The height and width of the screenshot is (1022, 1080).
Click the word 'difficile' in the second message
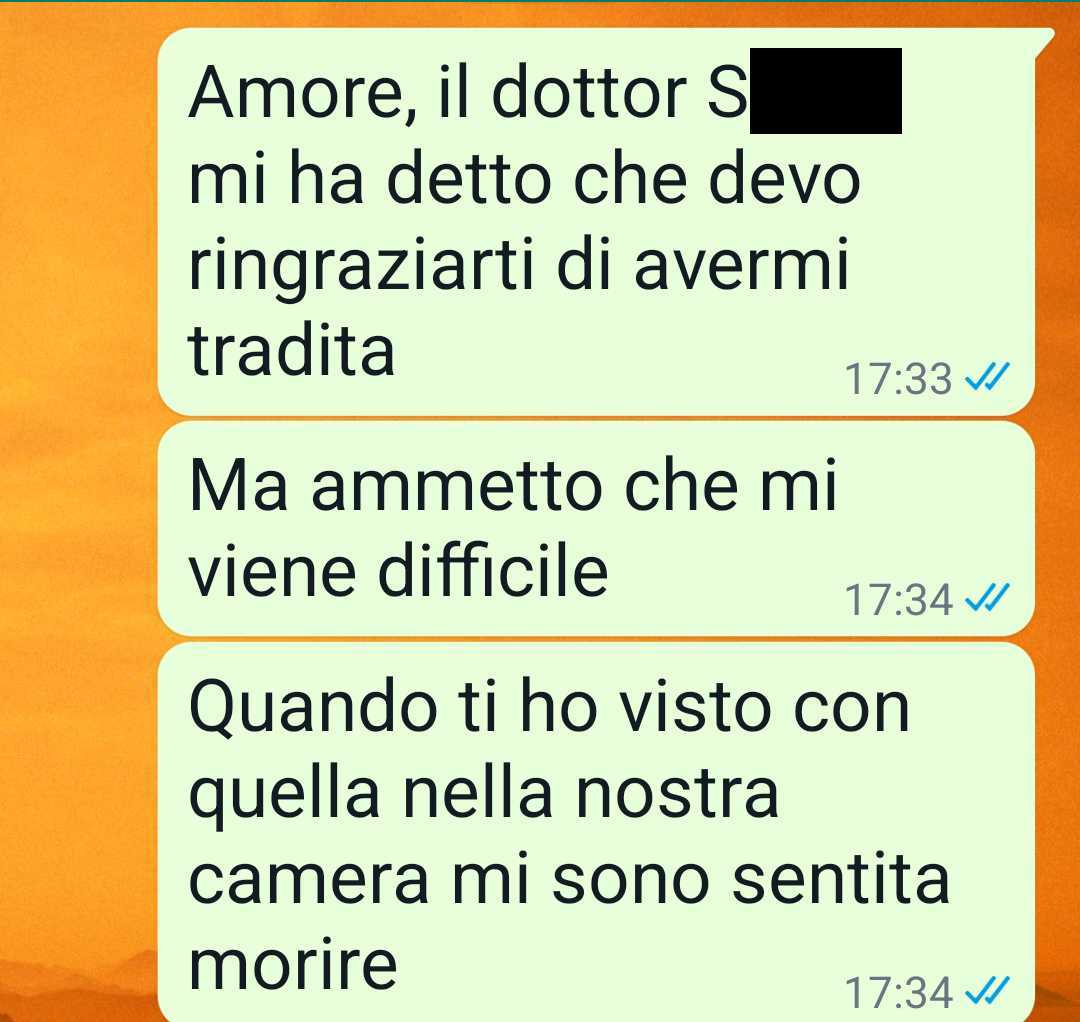(493, 571)
